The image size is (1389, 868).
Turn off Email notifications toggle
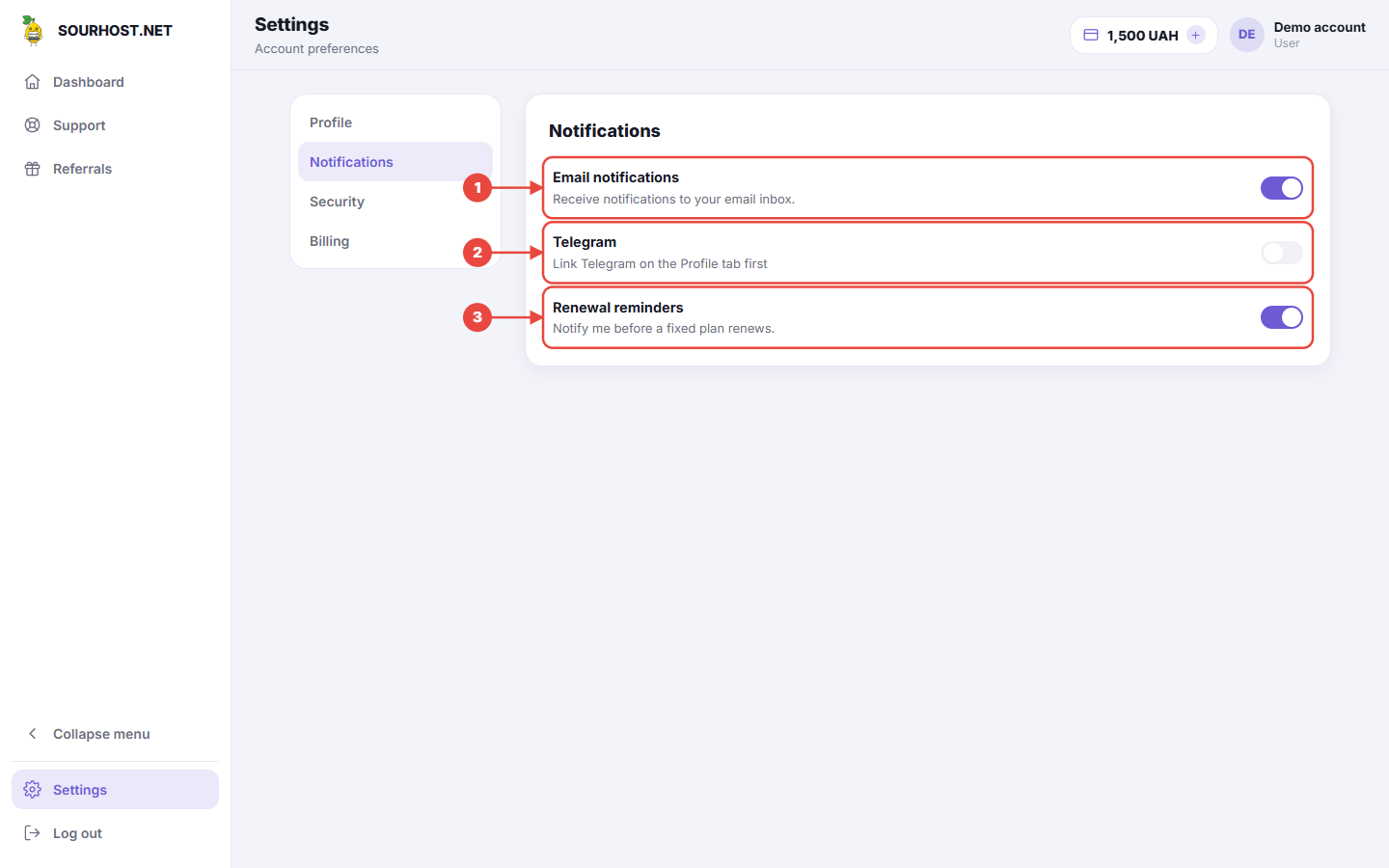pos(1282,188)
